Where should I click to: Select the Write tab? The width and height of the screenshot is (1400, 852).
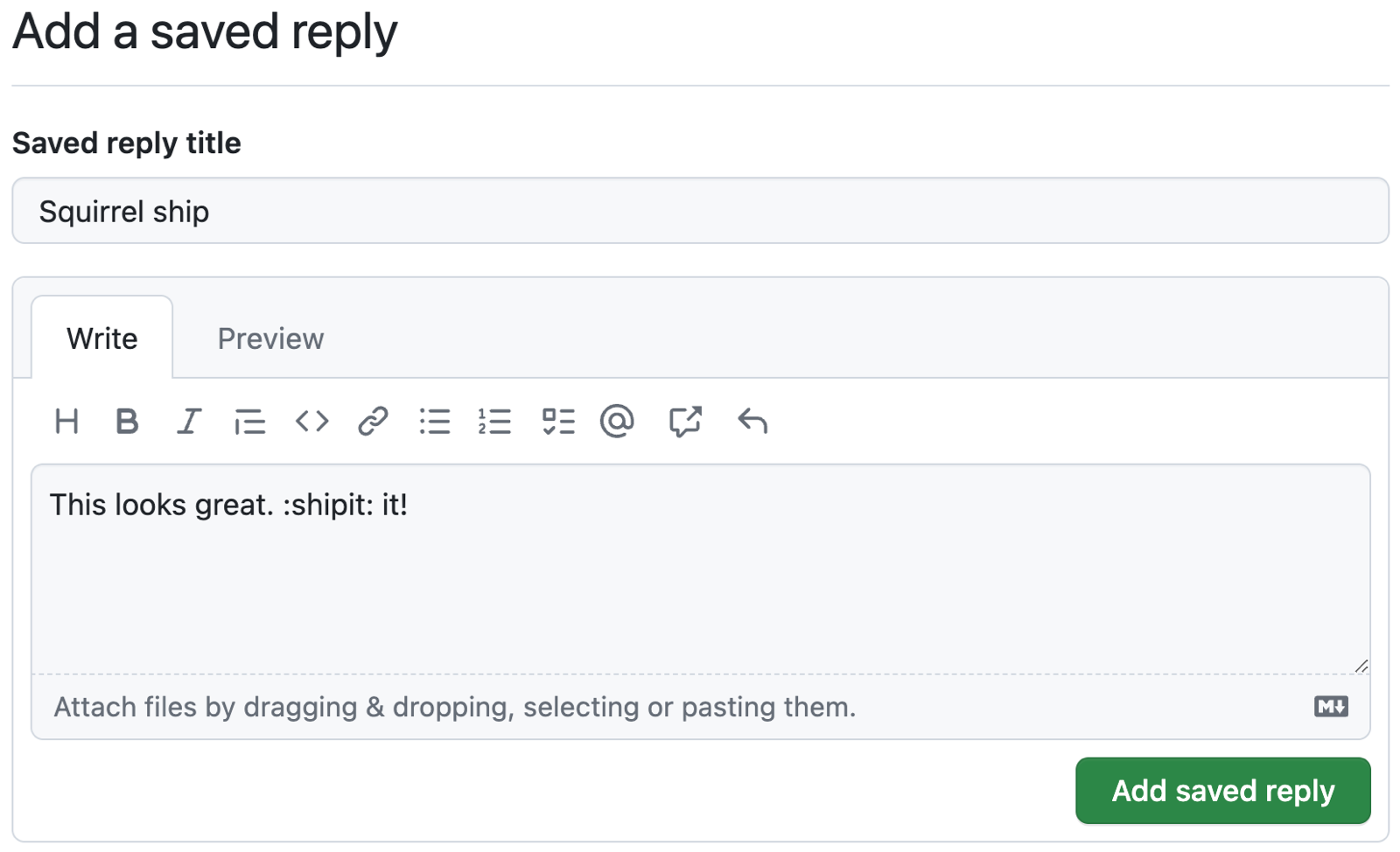(x=101, y=339)
